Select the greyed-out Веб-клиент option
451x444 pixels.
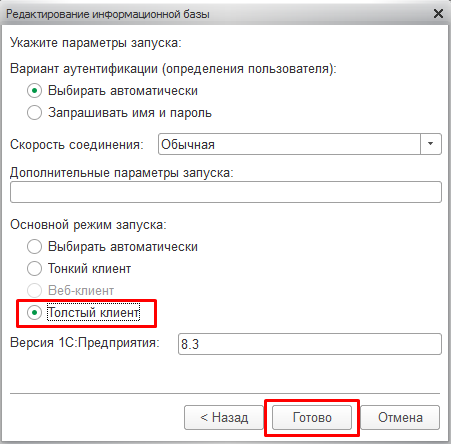[x=34, y=291]
